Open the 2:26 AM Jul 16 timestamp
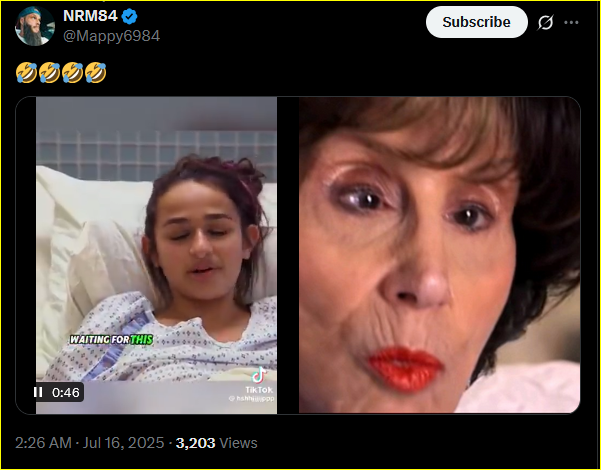This screenshot has width=601, height=470. (90, 443)
